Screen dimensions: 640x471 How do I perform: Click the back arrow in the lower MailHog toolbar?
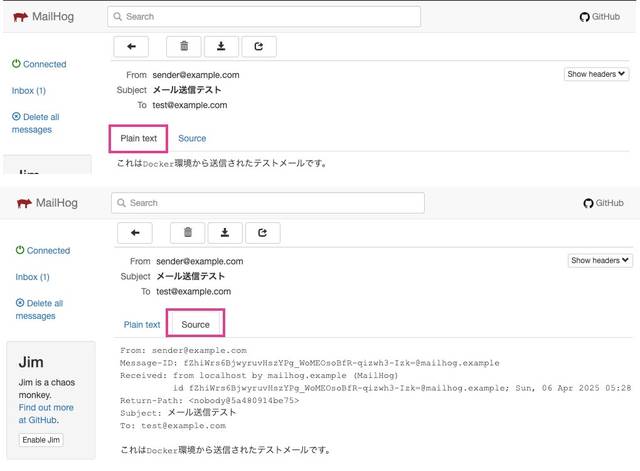coord(135,233)
